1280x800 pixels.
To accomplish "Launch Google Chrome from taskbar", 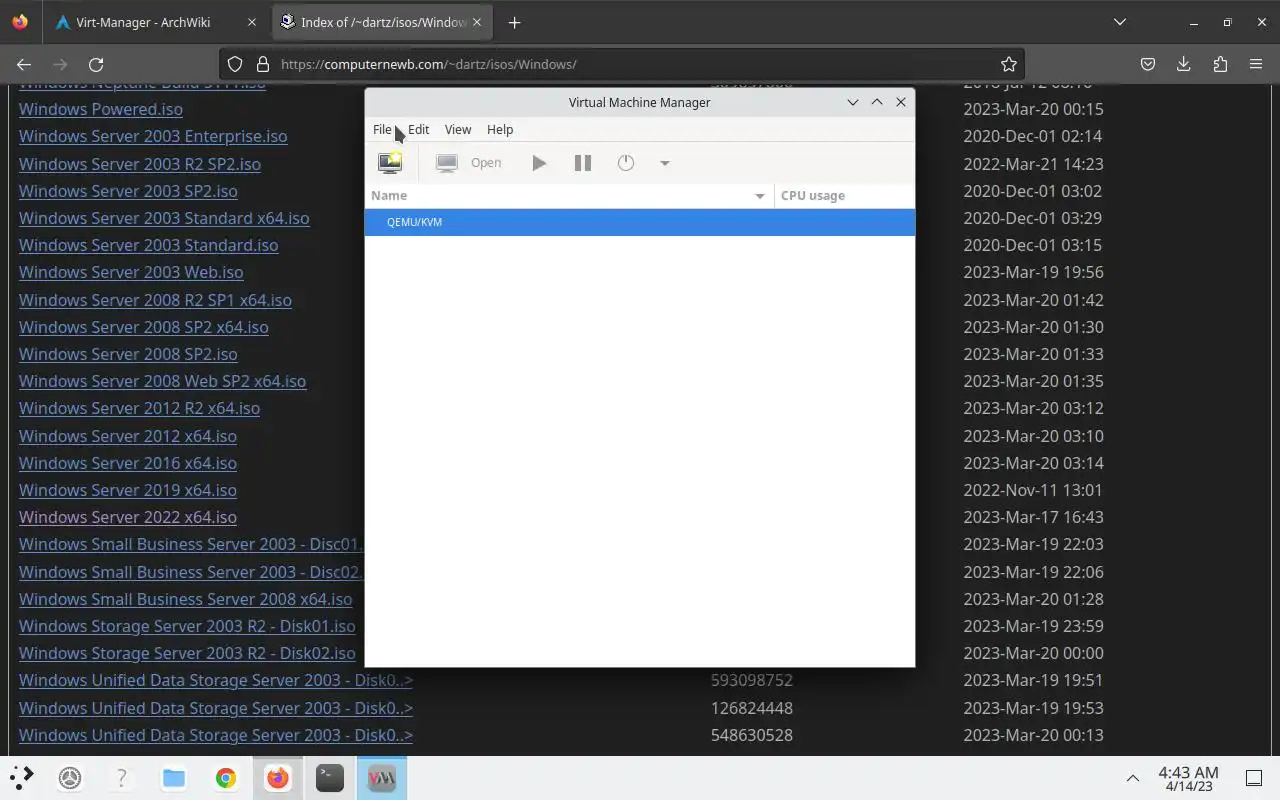I will (x=226, y=778).
